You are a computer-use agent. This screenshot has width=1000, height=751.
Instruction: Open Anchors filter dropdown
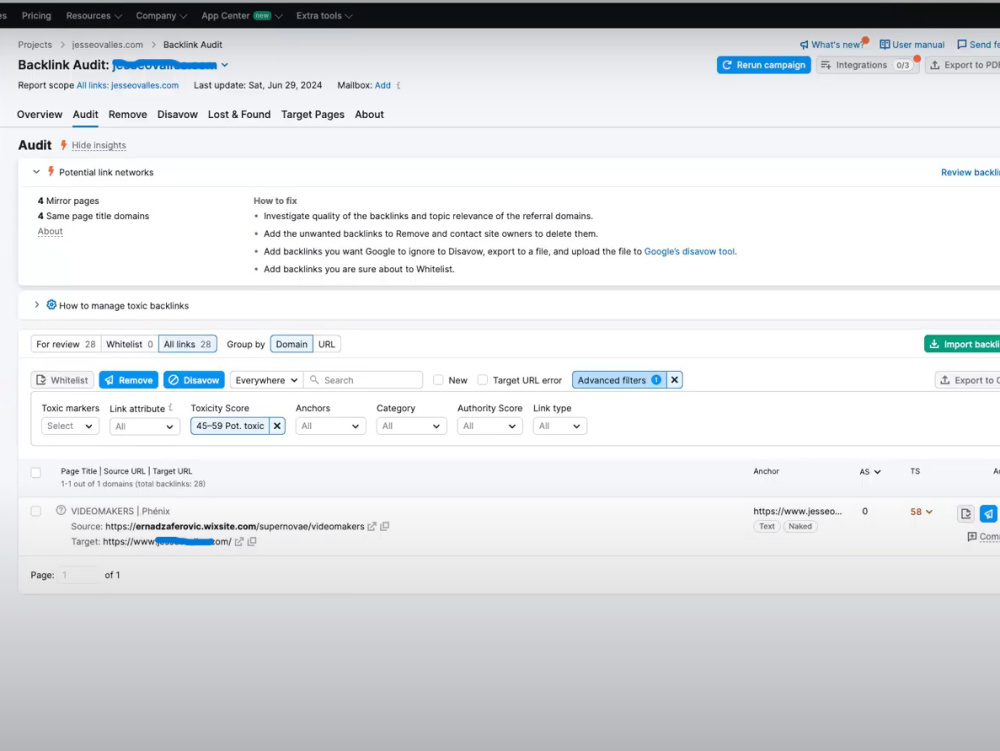pos(330,426)
